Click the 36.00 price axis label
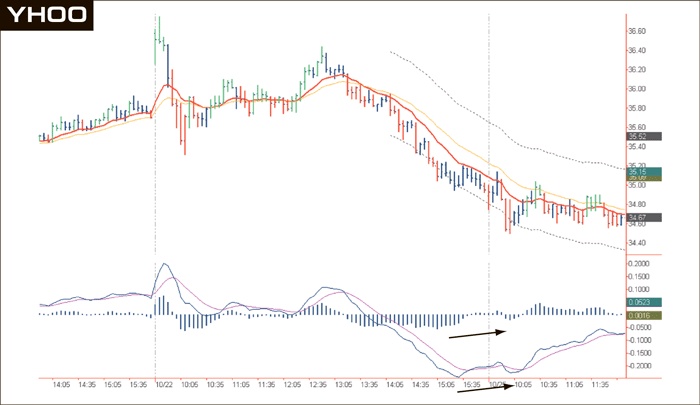Screen dimensions: 700x405 (x=636, y=89)
